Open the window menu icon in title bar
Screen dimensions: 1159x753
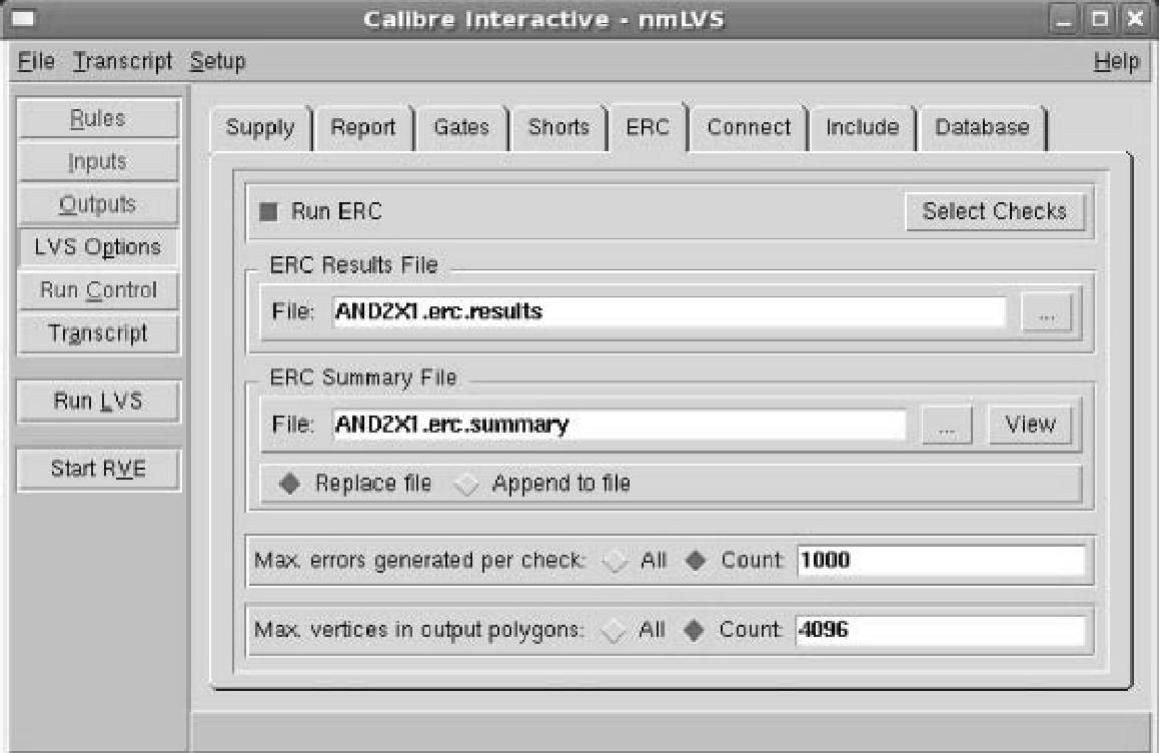click(24, 18)
